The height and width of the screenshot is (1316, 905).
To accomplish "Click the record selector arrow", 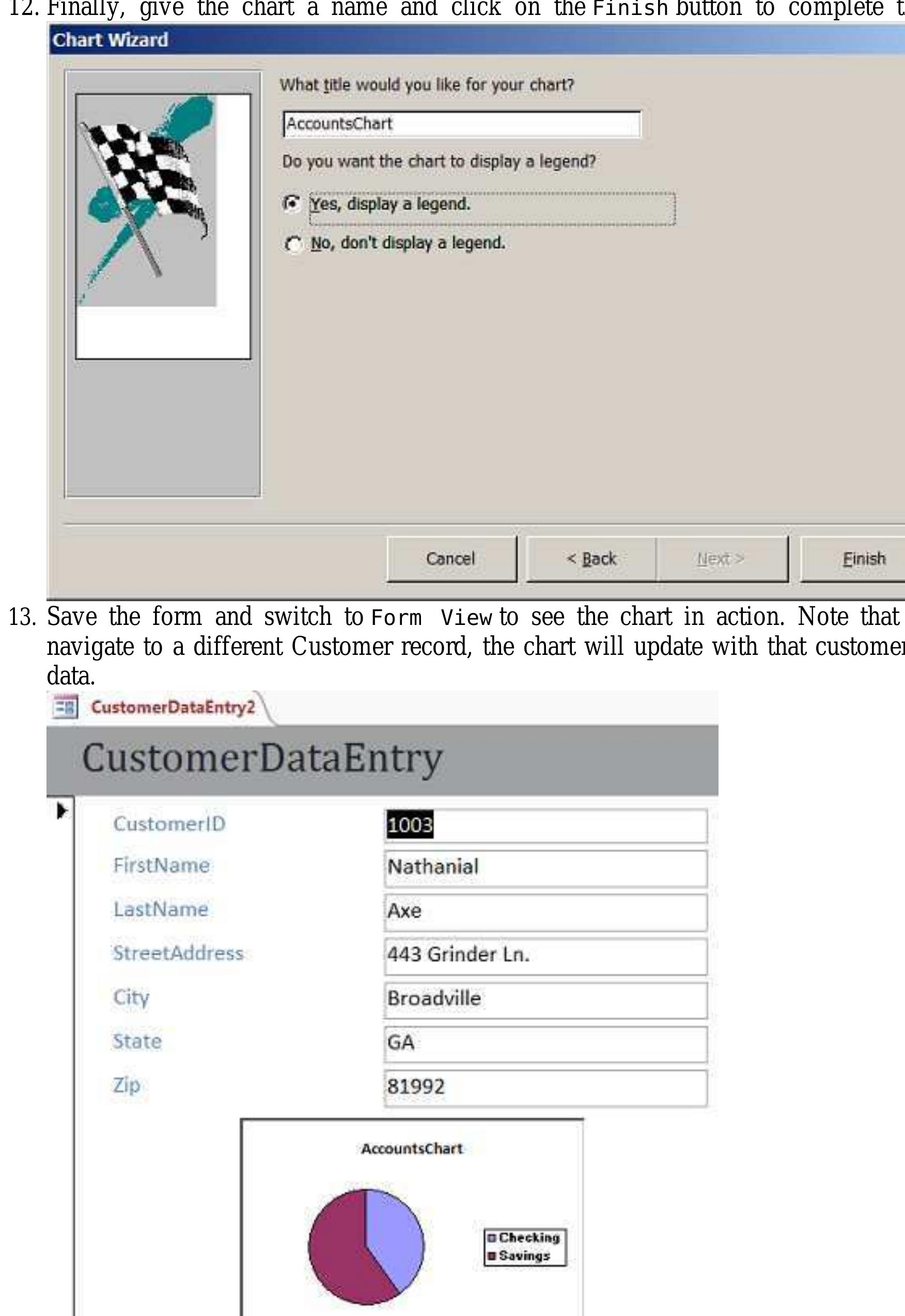I will [62, 811].
